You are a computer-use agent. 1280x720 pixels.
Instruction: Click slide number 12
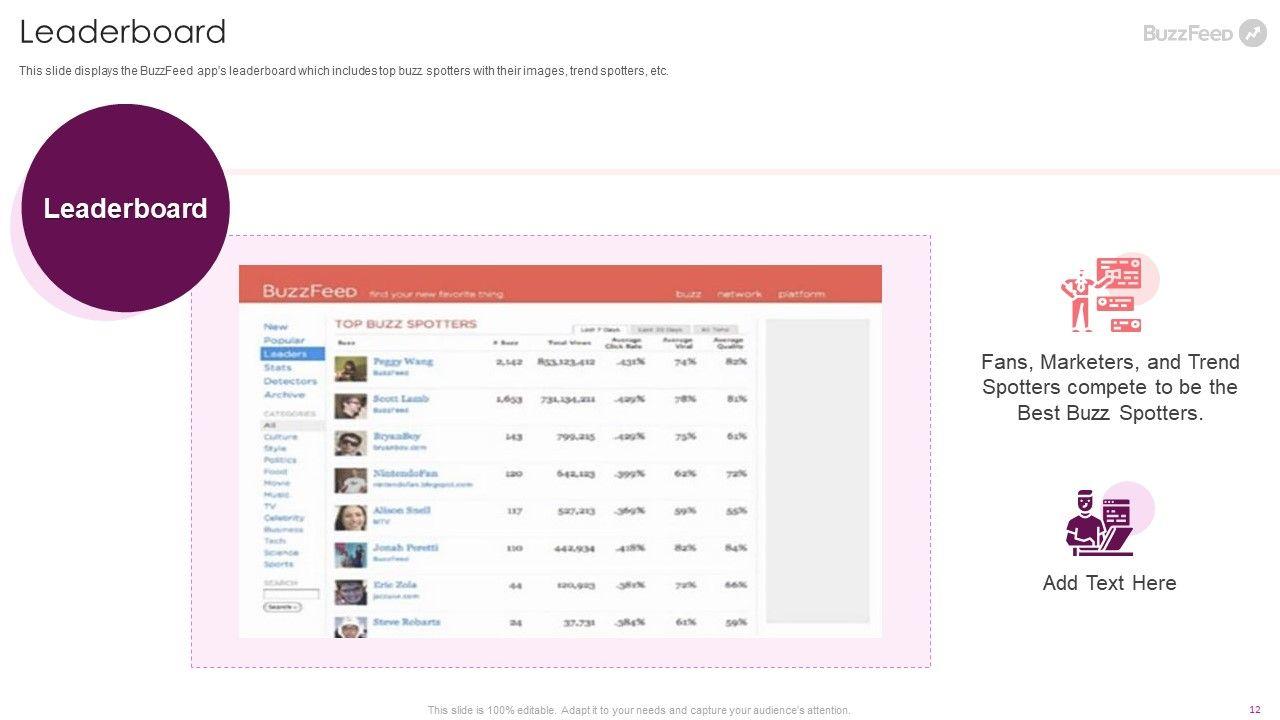point(1255,710)
